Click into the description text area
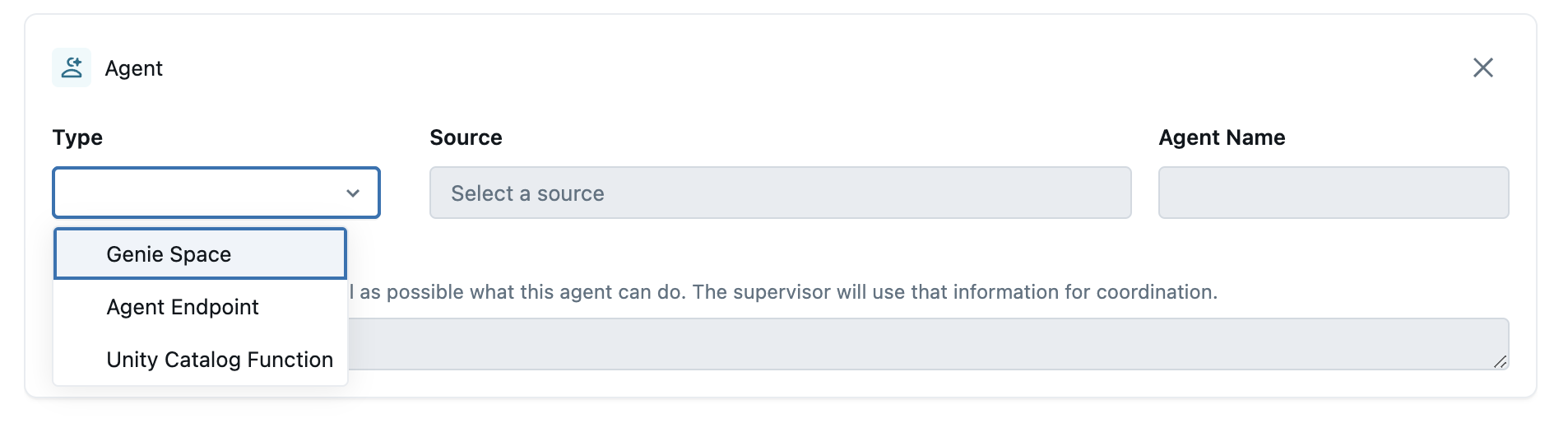The width and height of the screenshot is (1568, 423). pos(921,344)
